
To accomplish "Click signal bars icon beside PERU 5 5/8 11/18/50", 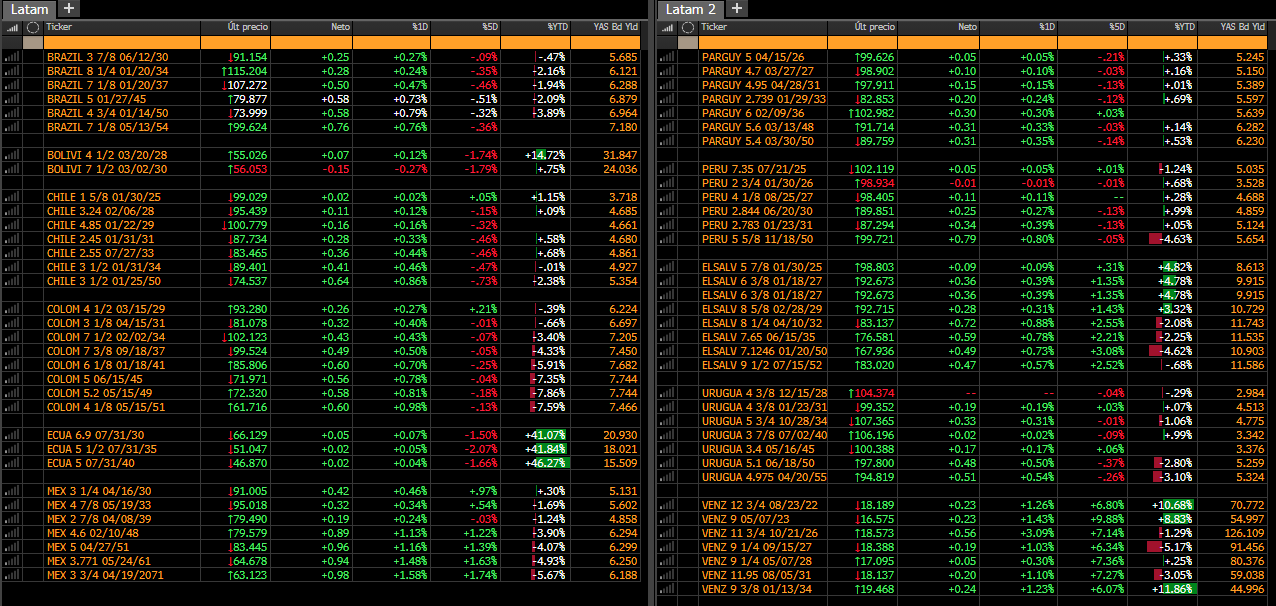I will click(667, 239).
